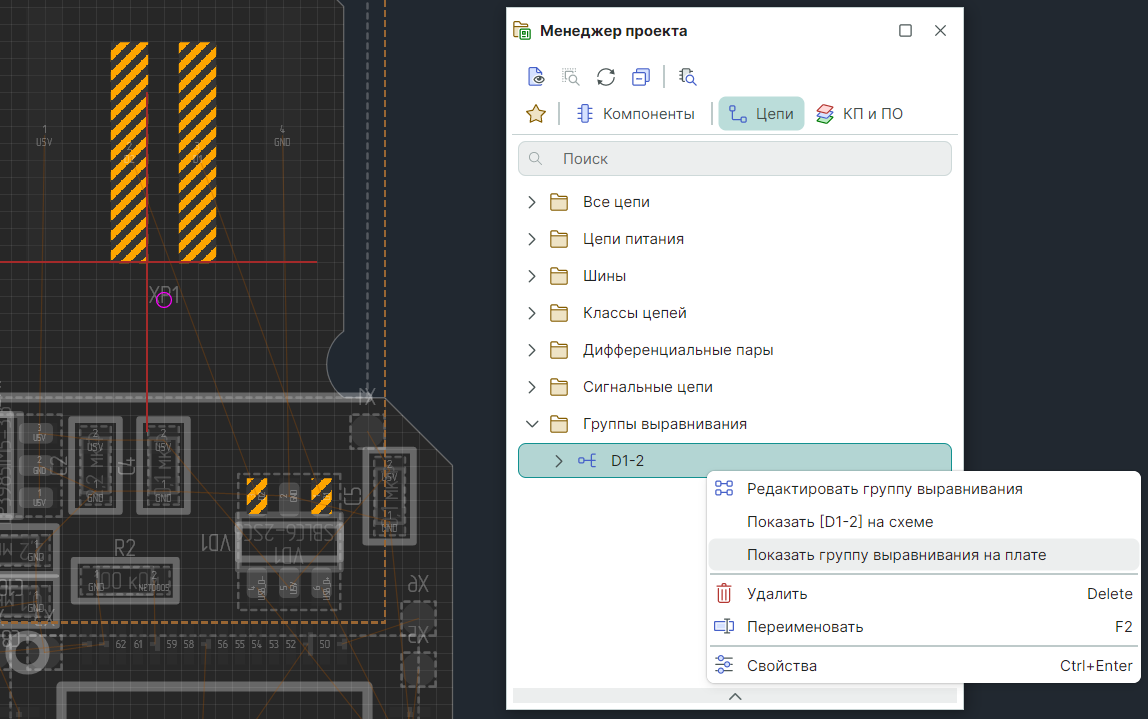Image resolution: width=1148 pixels, height=719 pixels.
Task: Choose Редактировать группу выравнивания from context menu
Action: pos(884,489)
